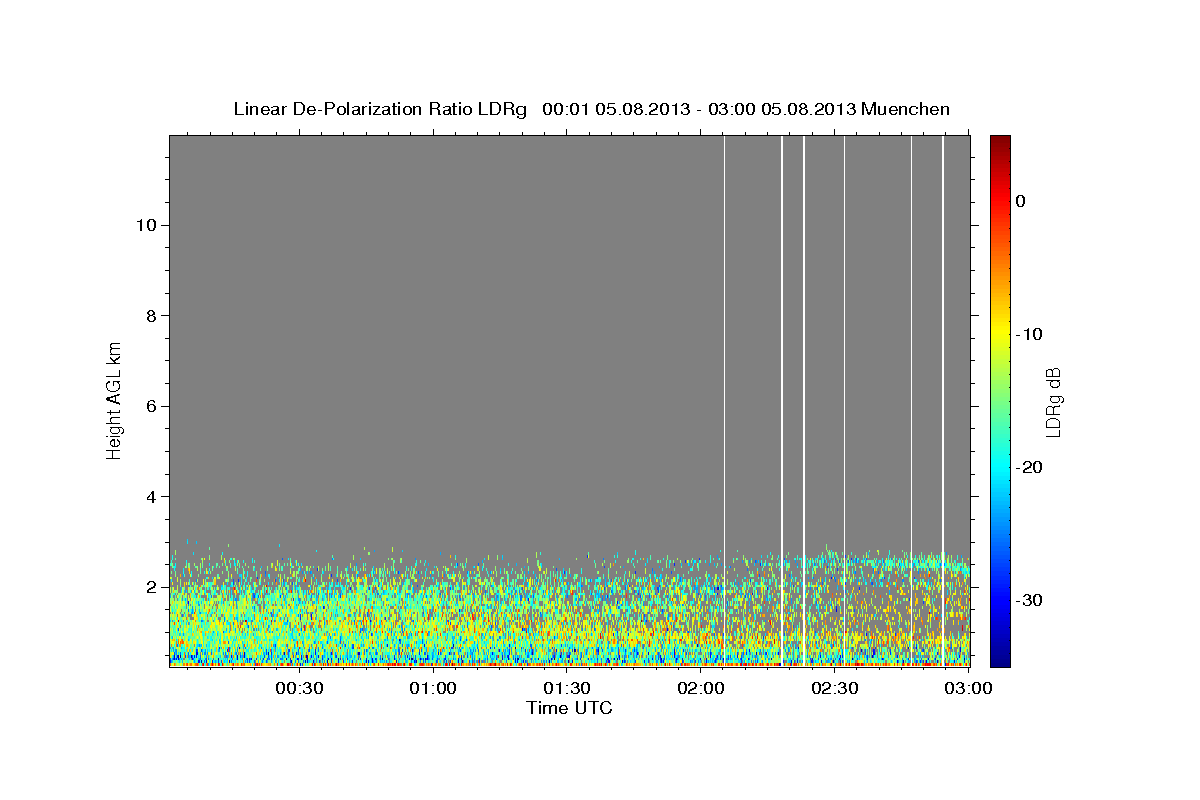Click the 'LDRg dB' colorbar label

coord(1052,401)
